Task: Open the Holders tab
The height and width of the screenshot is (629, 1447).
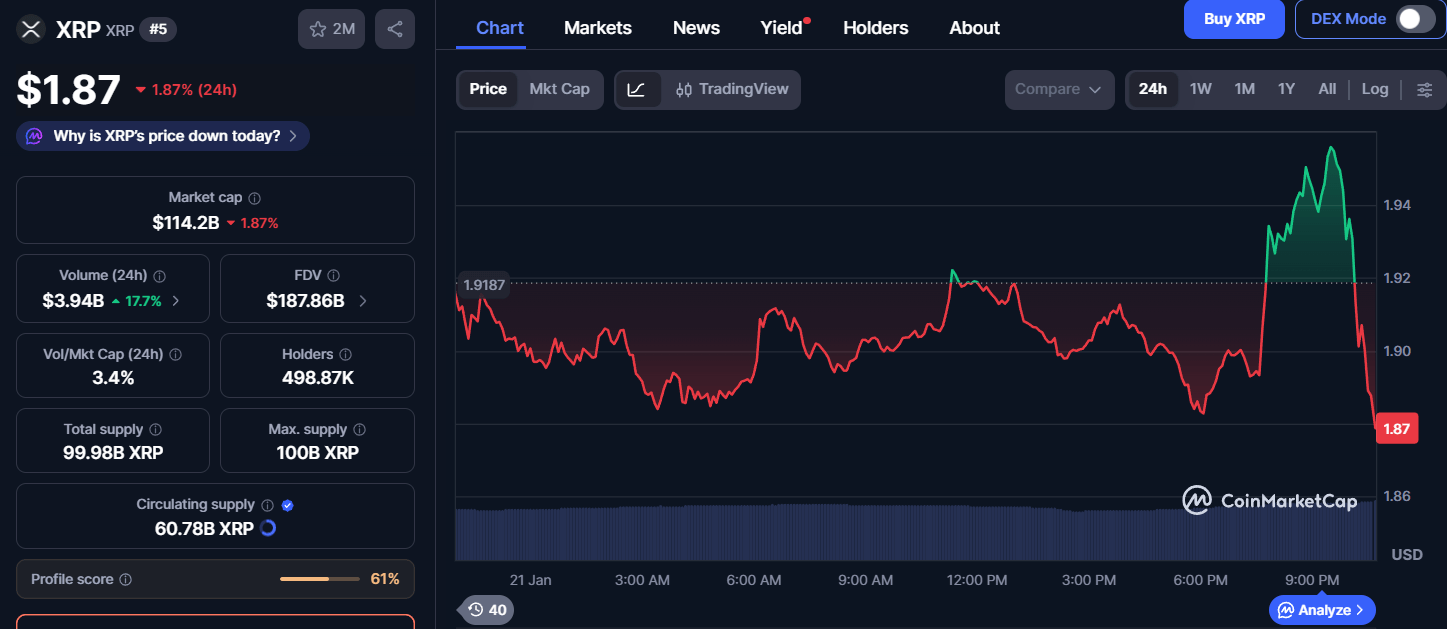Action: [875, 28]
